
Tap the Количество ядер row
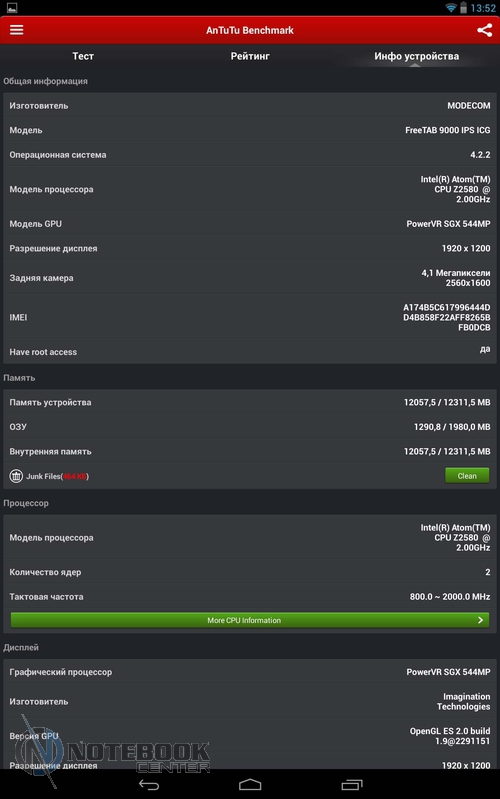coord(250,572)
